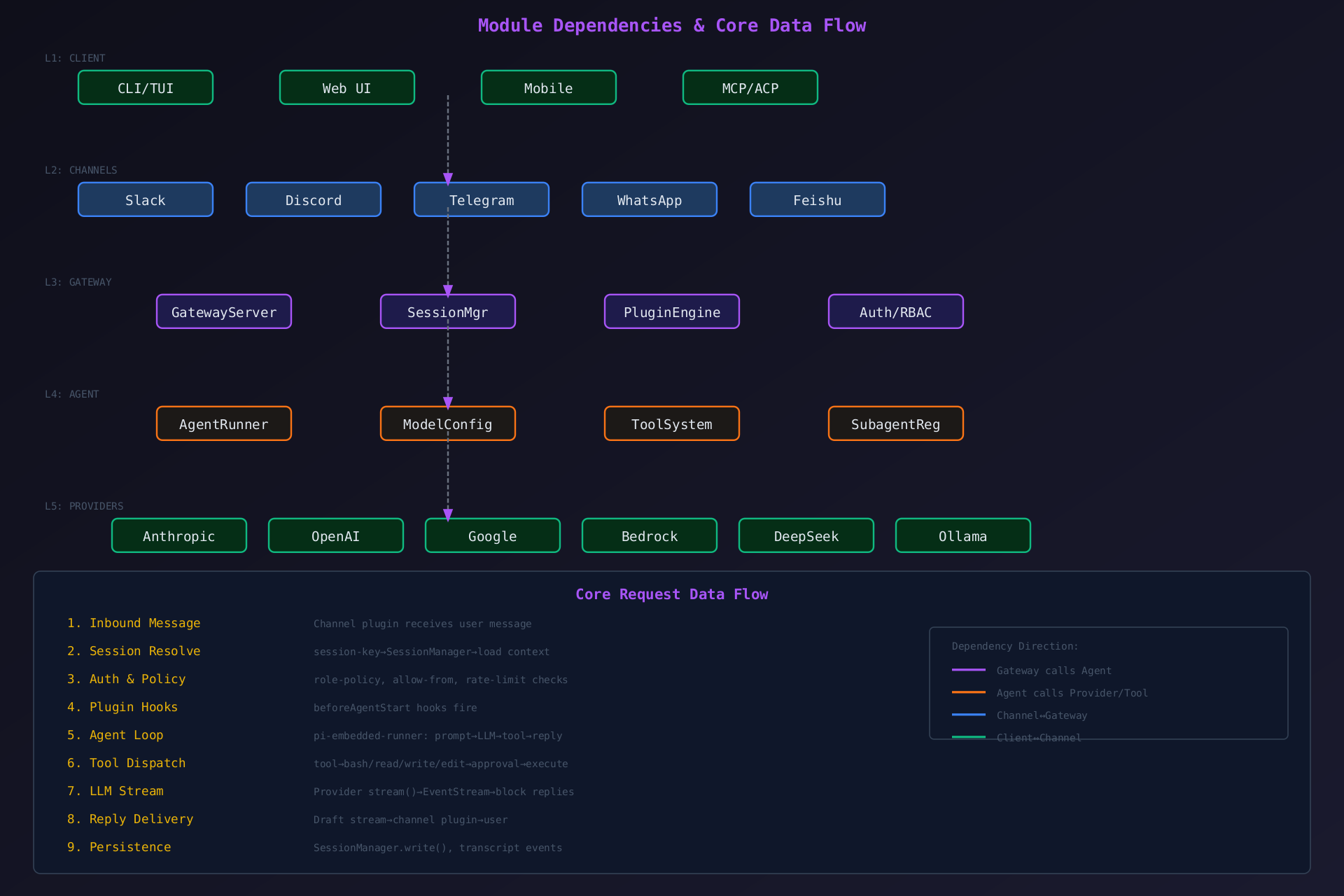Click the SessionMgr gateway node

tap(448, 311)
